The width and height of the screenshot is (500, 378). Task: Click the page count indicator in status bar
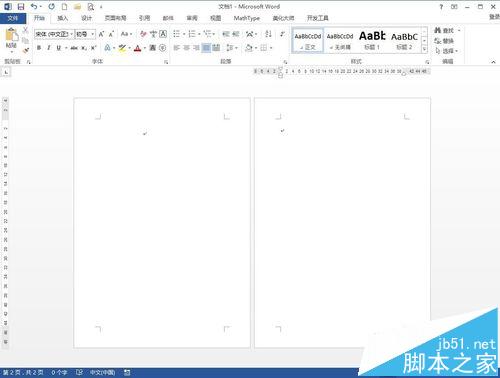[x=23, y=372]
